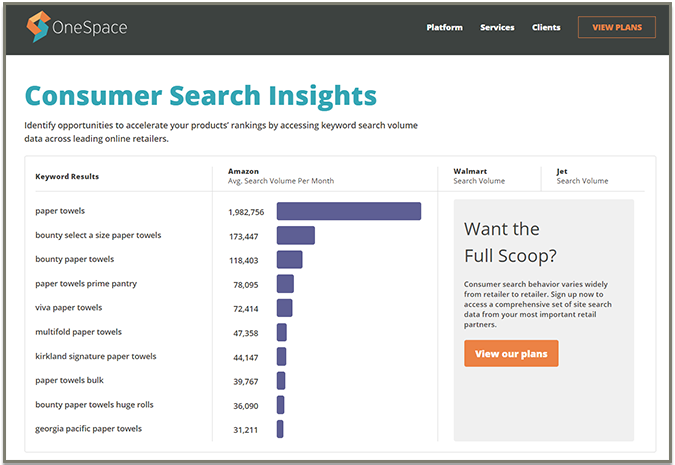Viewport: 675px width, 465px height.
Task: Select bounty select a size paper towels
Action: click(98, 235)
